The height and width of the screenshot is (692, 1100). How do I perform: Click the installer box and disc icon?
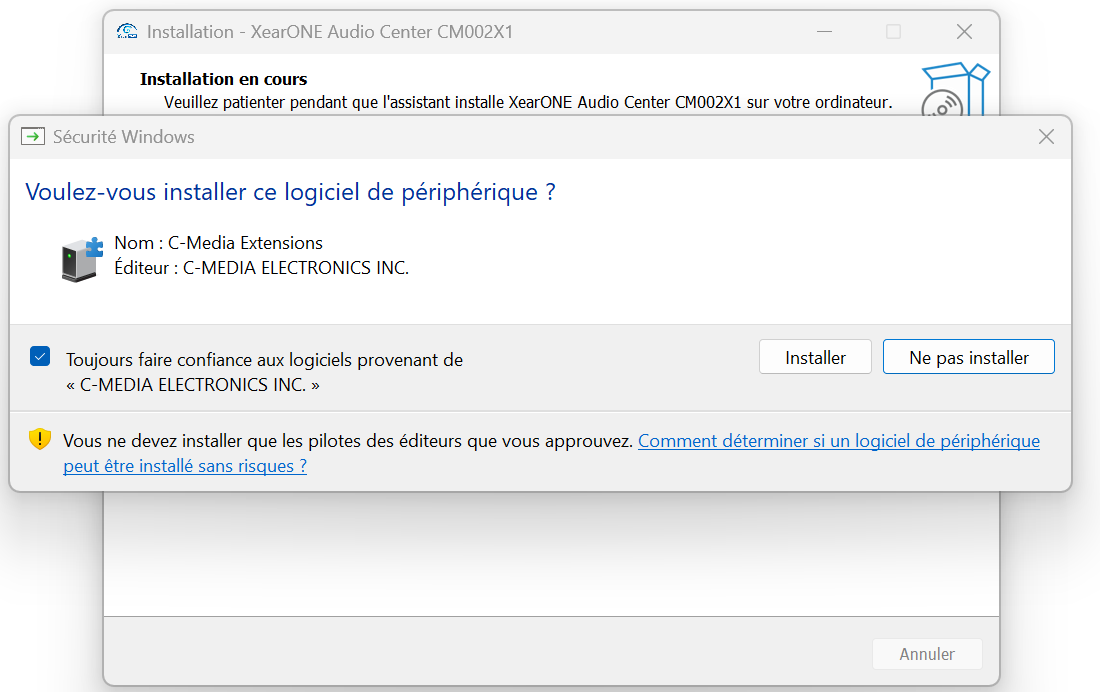955,89
